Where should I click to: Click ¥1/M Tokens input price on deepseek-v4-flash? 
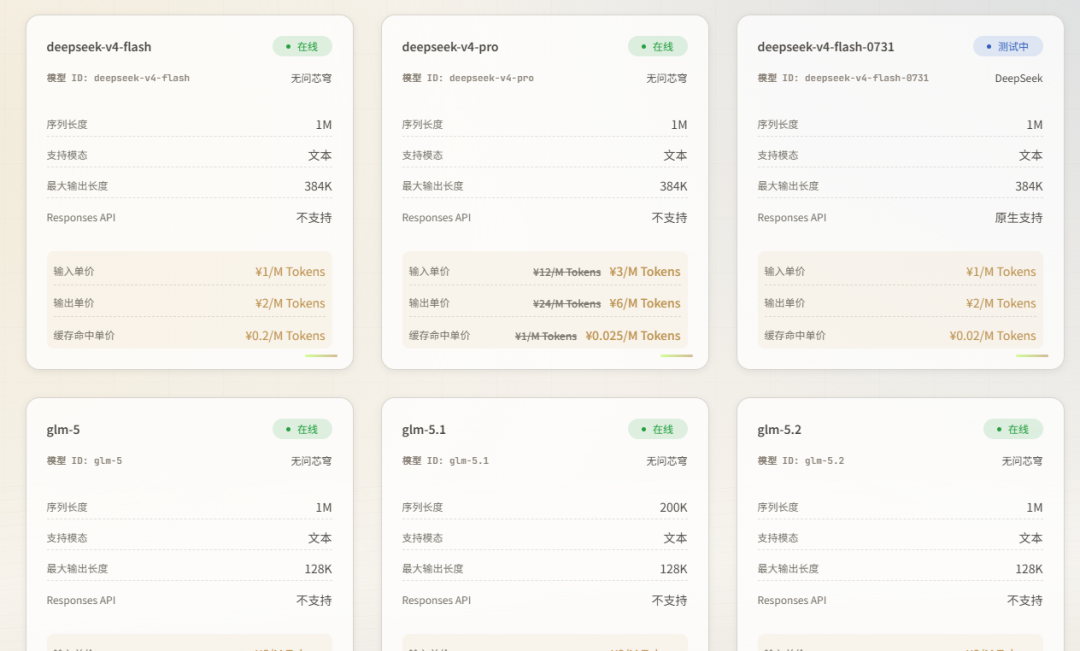290,271
